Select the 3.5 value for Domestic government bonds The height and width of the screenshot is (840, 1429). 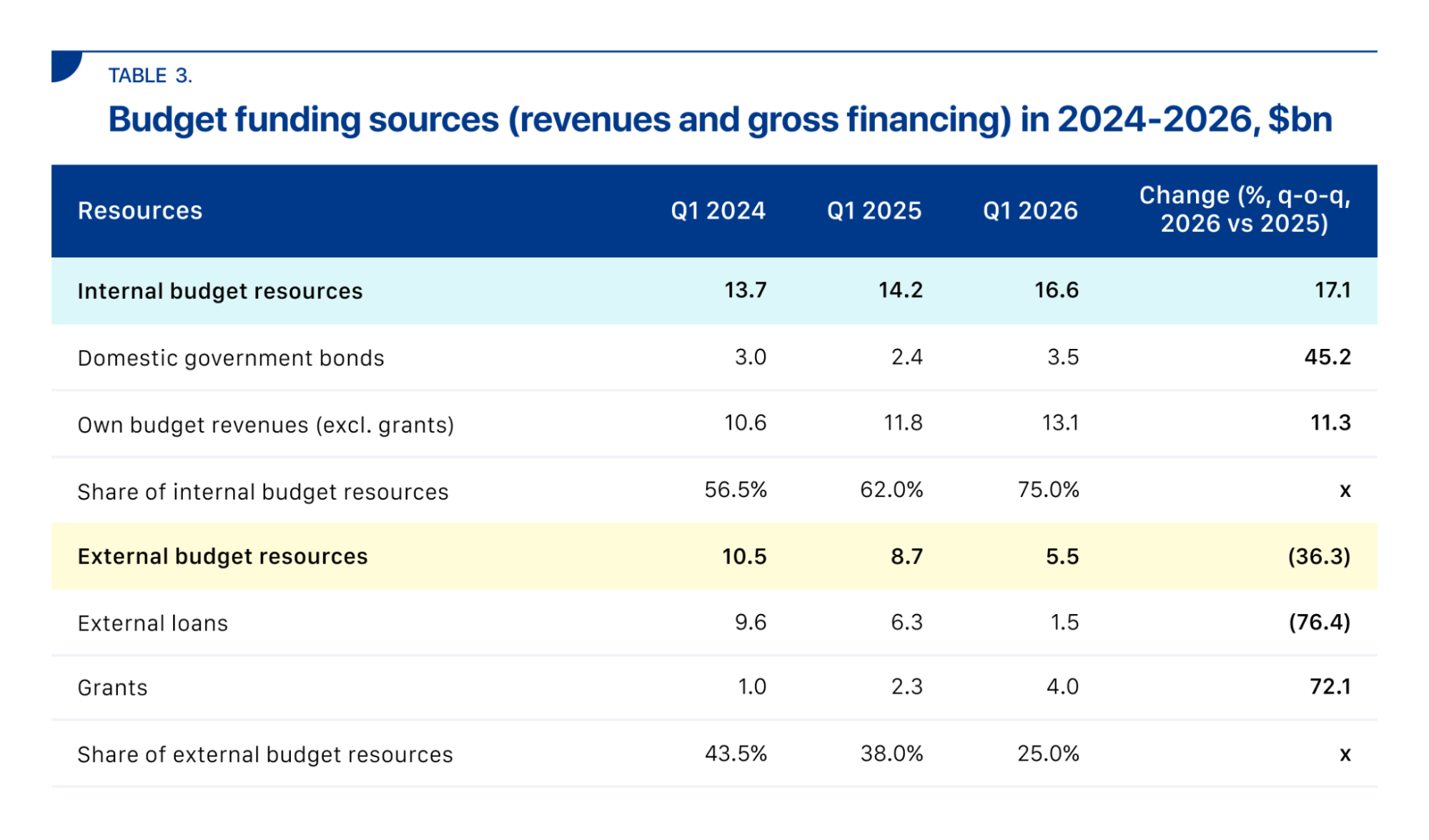[x=1063, y=357]
